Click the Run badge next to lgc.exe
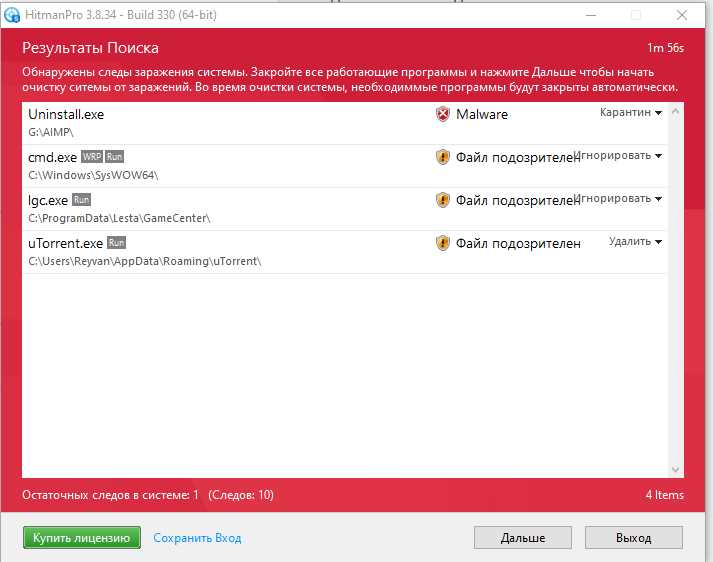Viewport: 713px width, 562px height. pos(81,200)
